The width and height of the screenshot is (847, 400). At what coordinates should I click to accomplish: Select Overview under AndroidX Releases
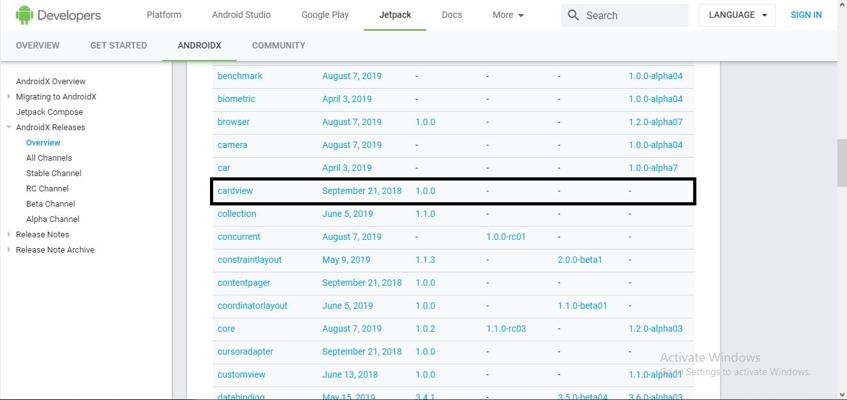[43, 143]
